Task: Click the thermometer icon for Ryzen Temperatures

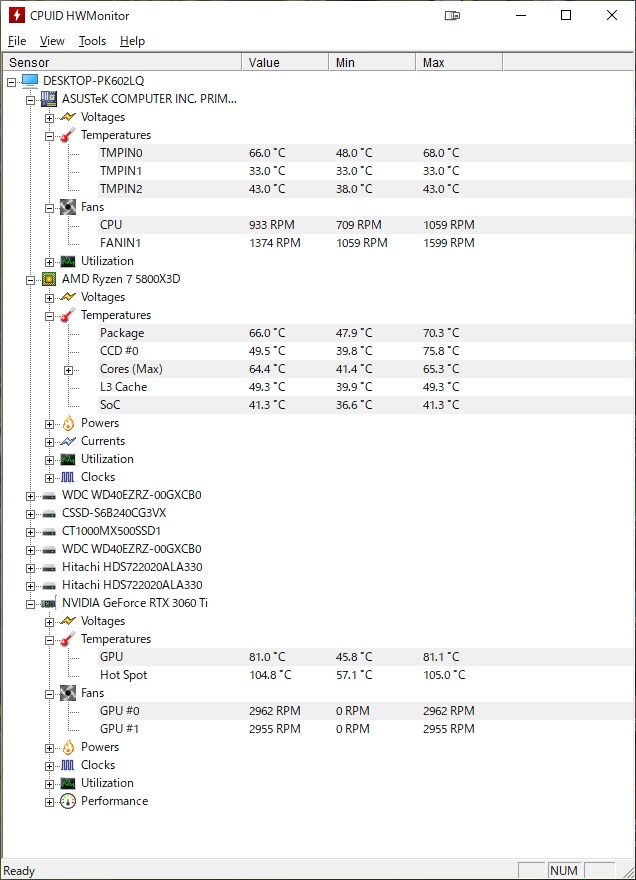Action: pyautogui.click(x=68, y=315)
